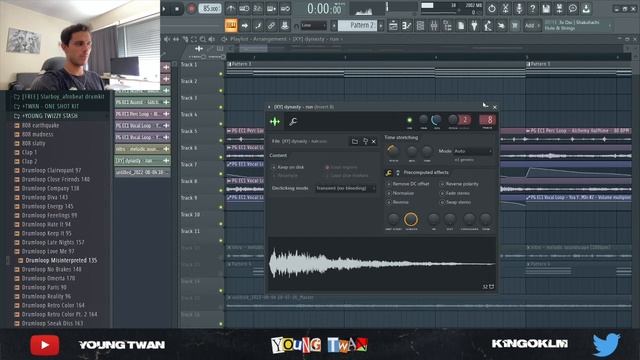Click the wrench icon beside Precomputed effects

point(389,173)
